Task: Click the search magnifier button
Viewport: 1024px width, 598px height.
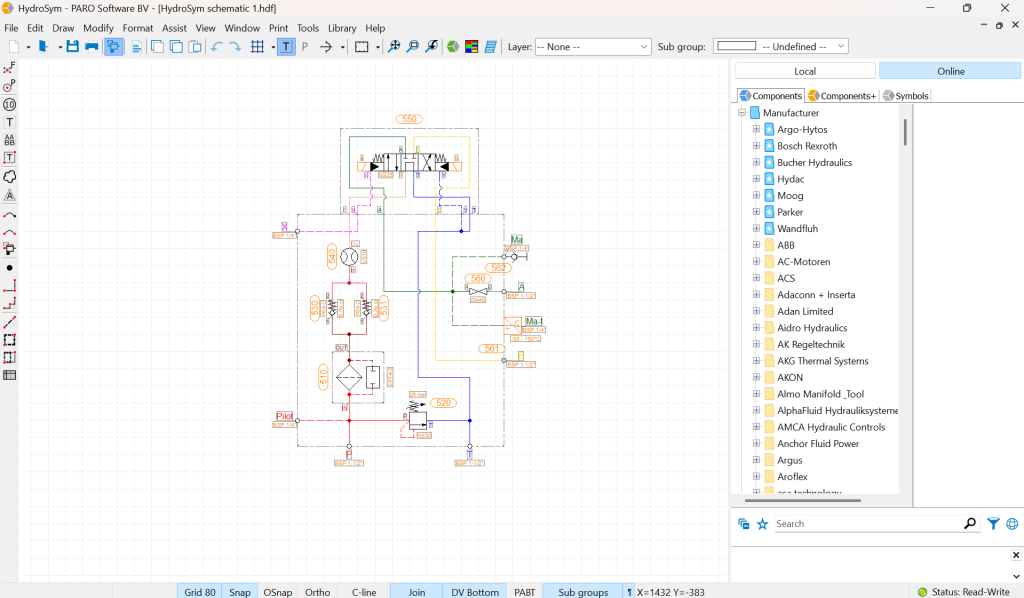Action: coord(970,524)
